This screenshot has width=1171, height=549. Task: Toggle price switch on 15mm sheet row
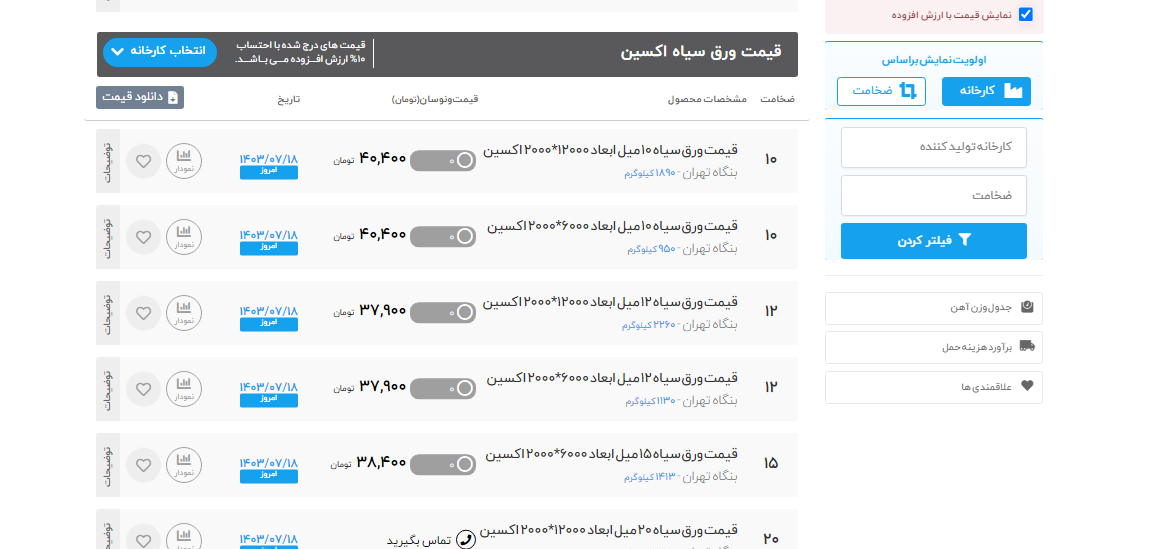click(x=443, y=465)
